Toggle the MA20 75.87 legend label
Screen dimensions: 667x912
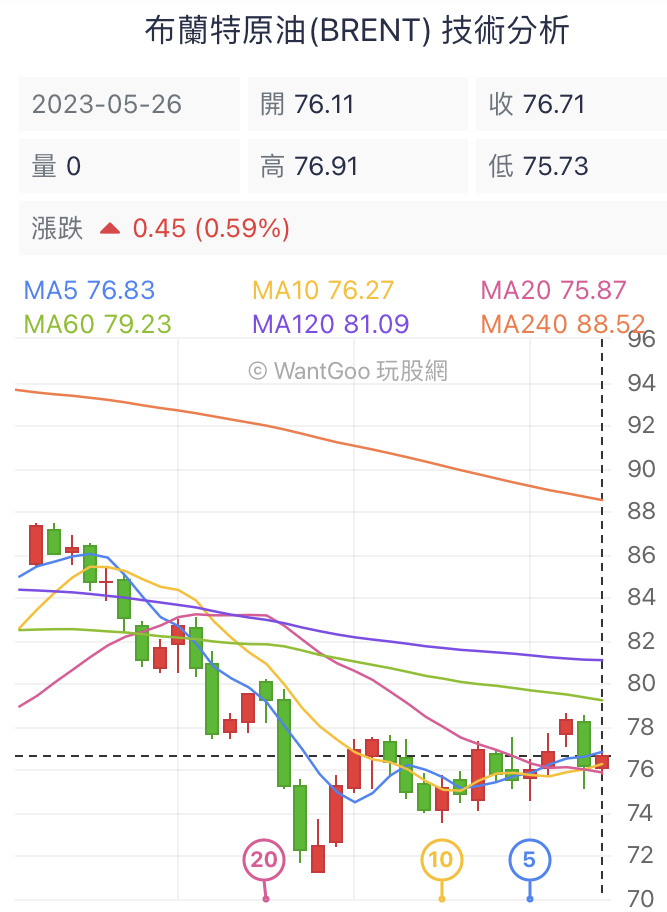(x=553, y=291)
